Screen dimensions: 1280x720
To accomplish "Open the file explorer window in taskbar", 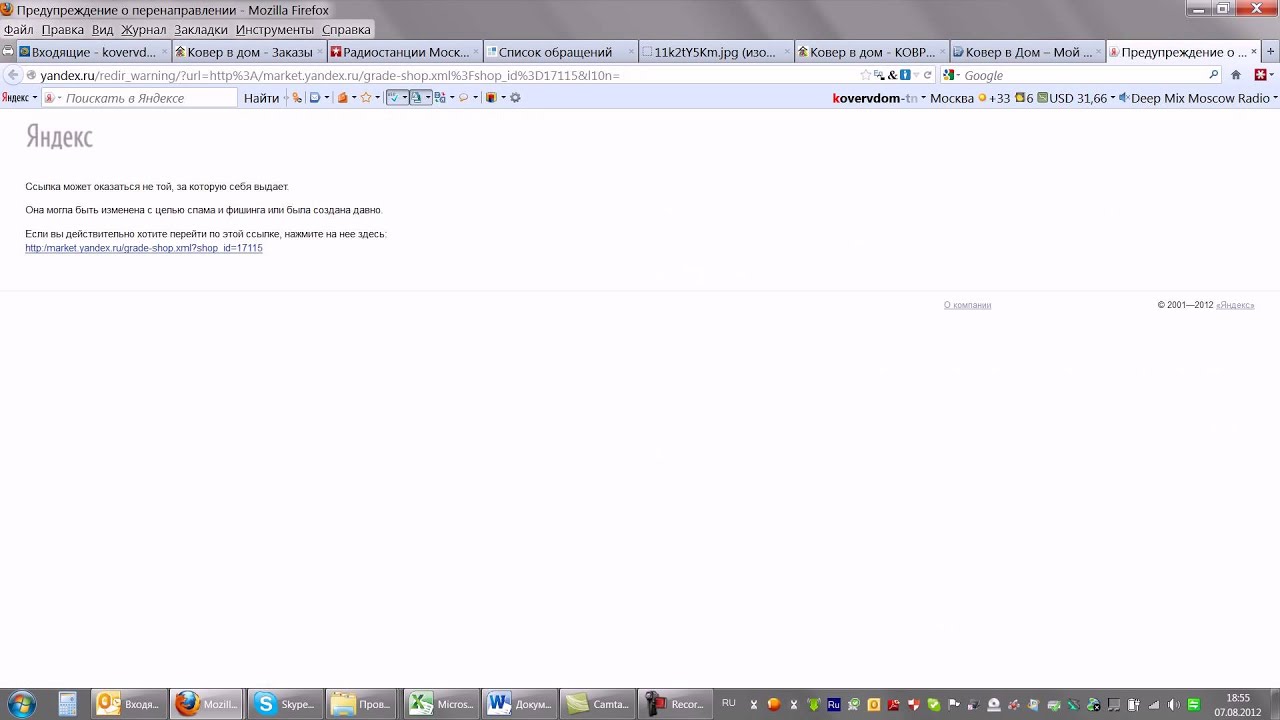I will (x=362, y=704).
